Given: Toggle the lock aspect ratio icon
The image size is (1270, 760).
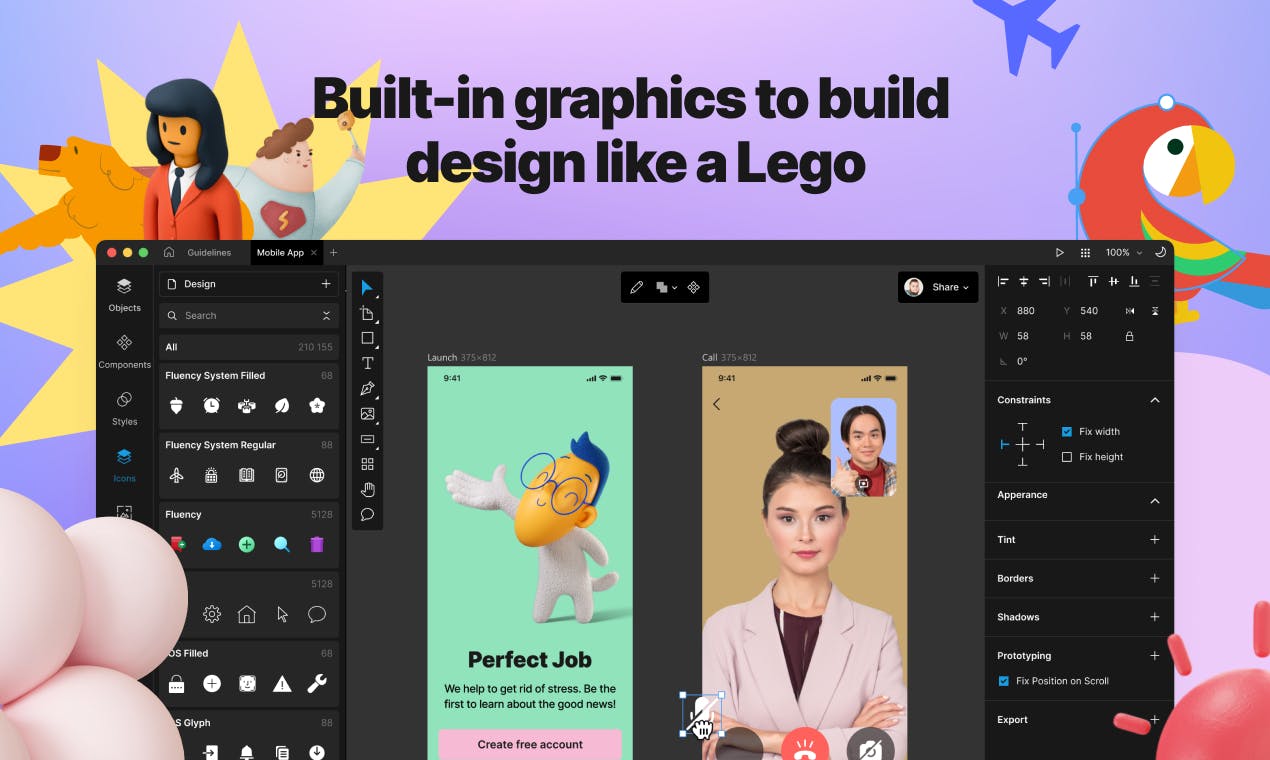Looking at the screenshot, I should point(1130,337).
